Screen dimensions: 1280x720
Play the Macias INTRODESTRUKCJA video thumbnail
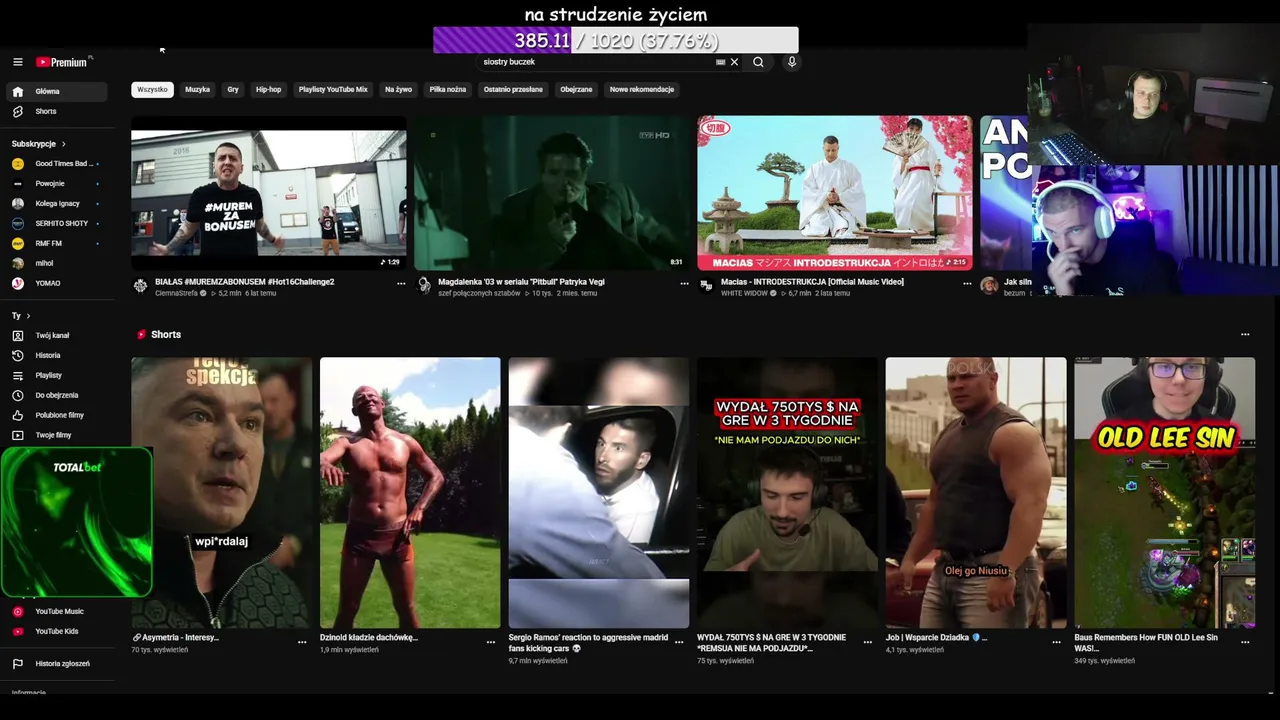click(835, 193)
